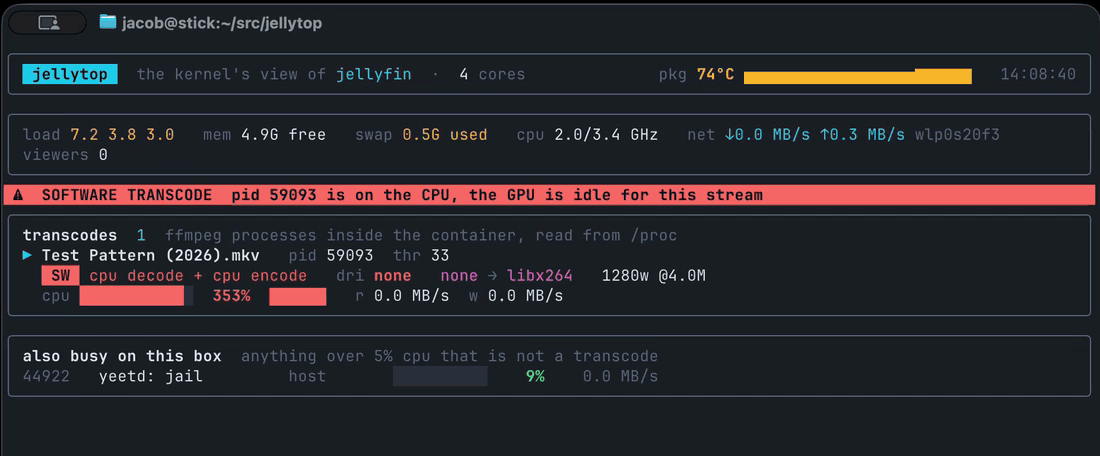Click 'also busy on this box' heading

coord(122,356)
